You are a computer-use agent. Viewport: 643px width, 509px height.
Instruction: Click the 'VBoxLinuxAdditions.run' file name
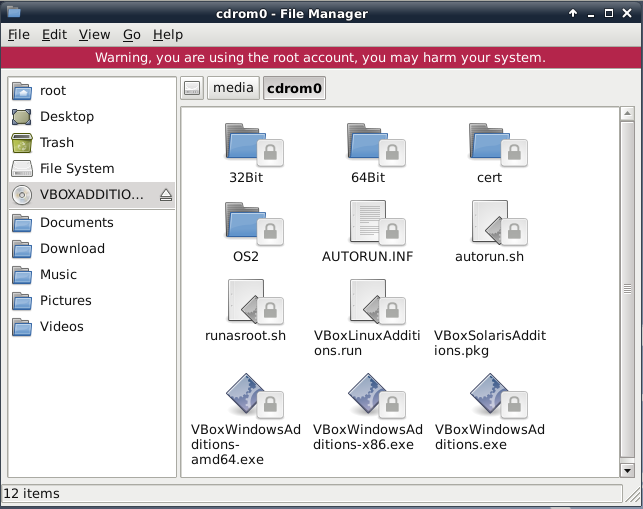click(x=367, y=343)
